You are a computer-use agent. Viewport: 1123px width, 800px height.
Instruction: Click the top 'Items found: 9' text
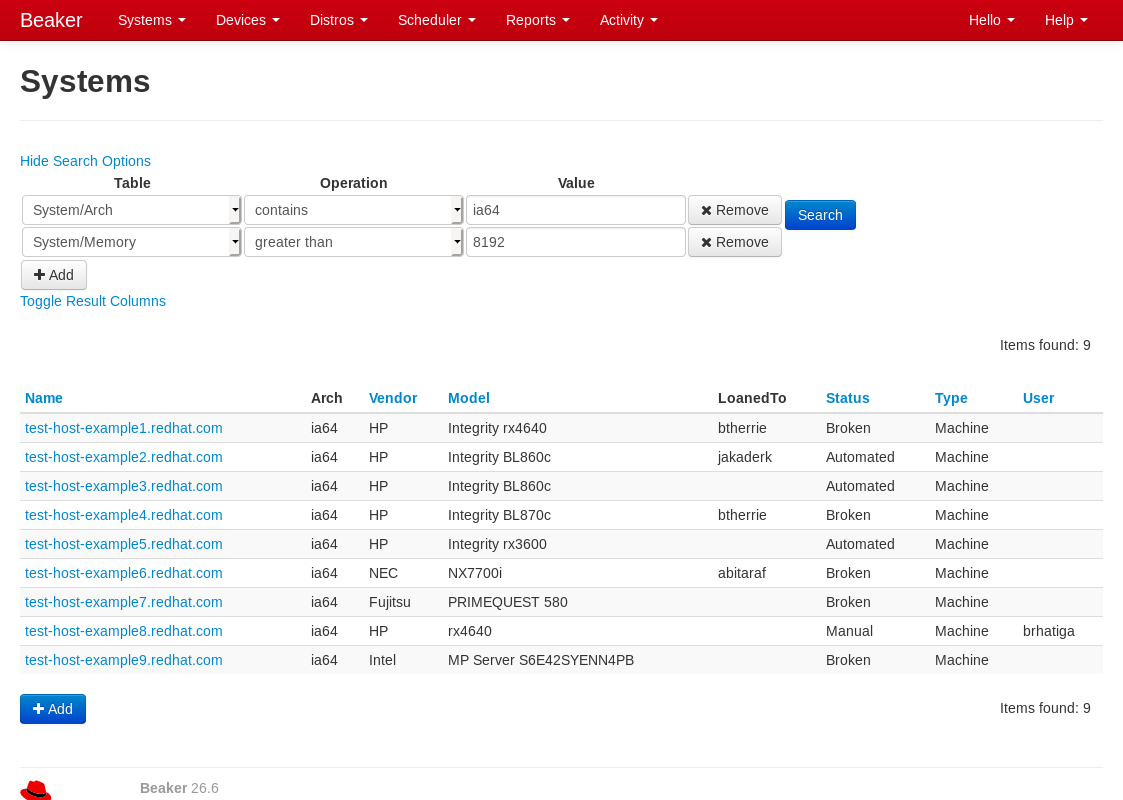pos(1045,345)
